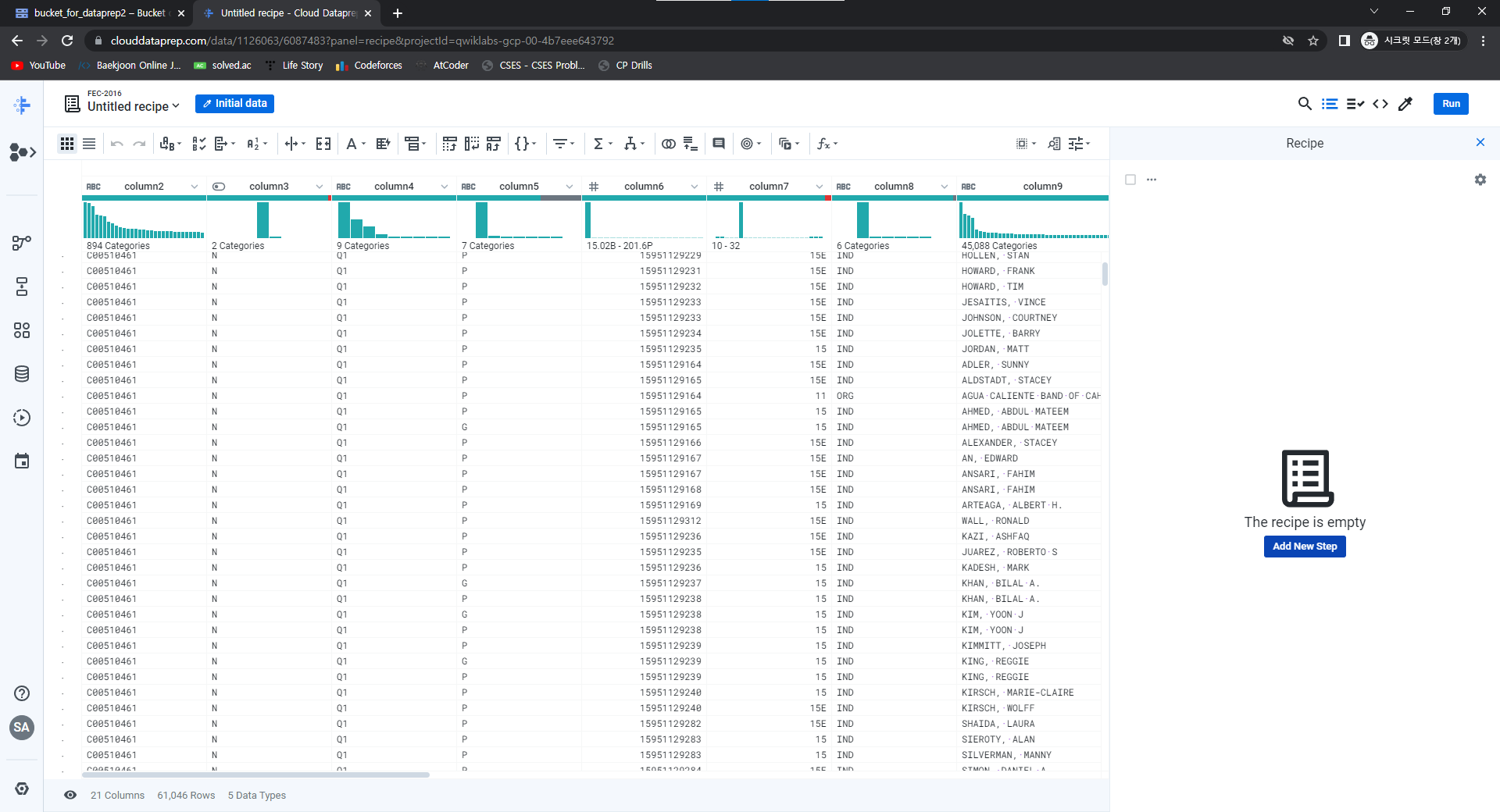Open the AtCoder bookmark

pos(443,66)
